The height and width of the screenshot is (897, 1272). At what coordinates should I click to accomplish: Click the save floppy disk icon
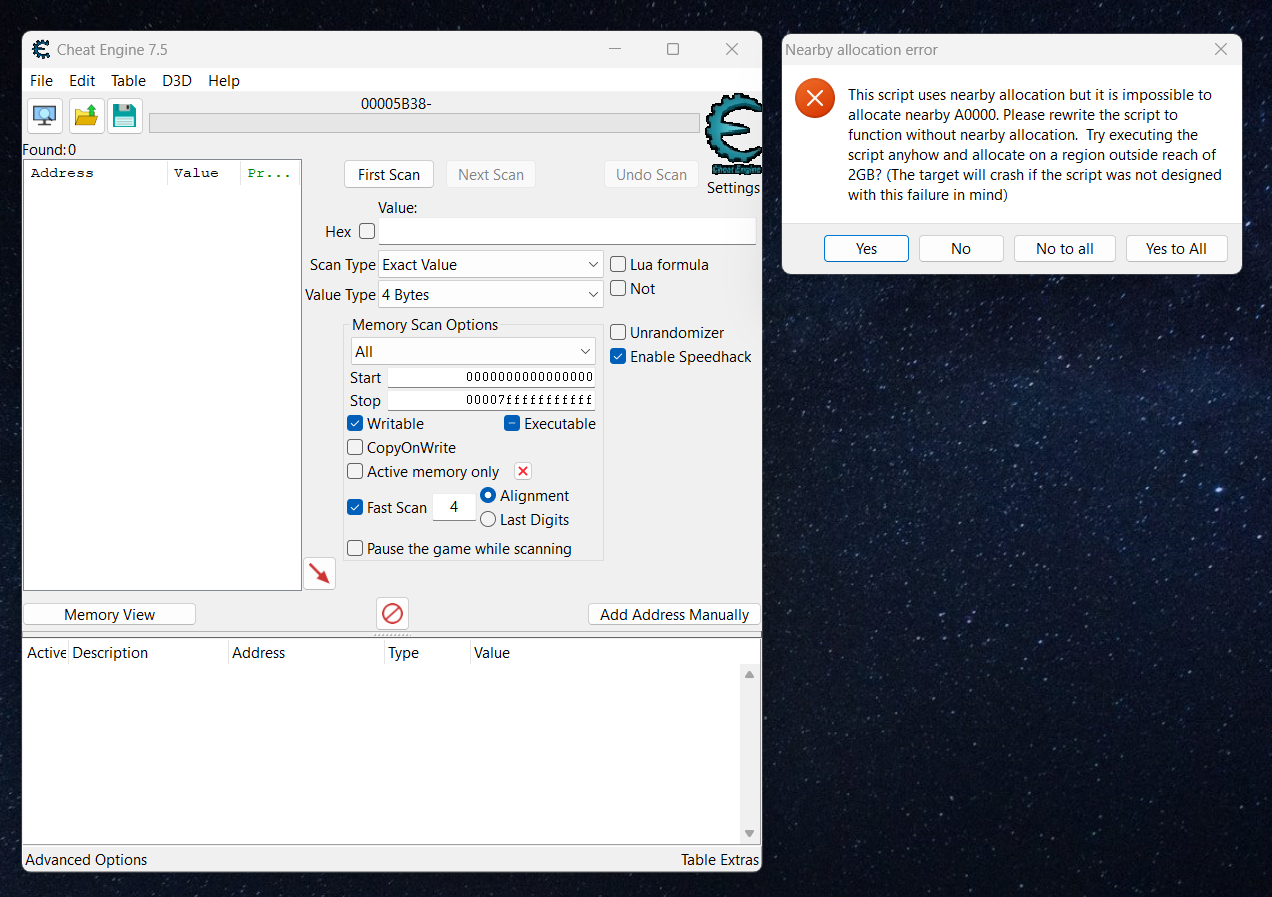point(124,115)
